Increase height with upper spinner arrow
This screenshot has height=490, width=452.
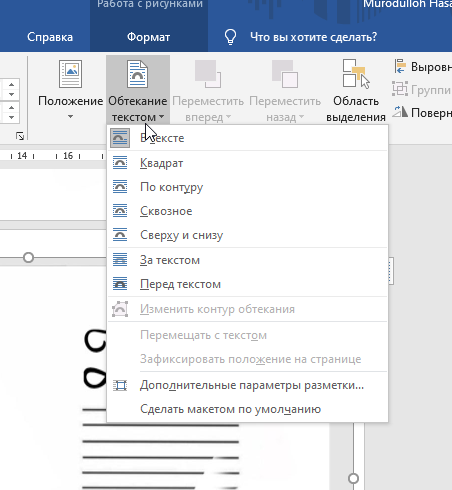coord(12,84)
